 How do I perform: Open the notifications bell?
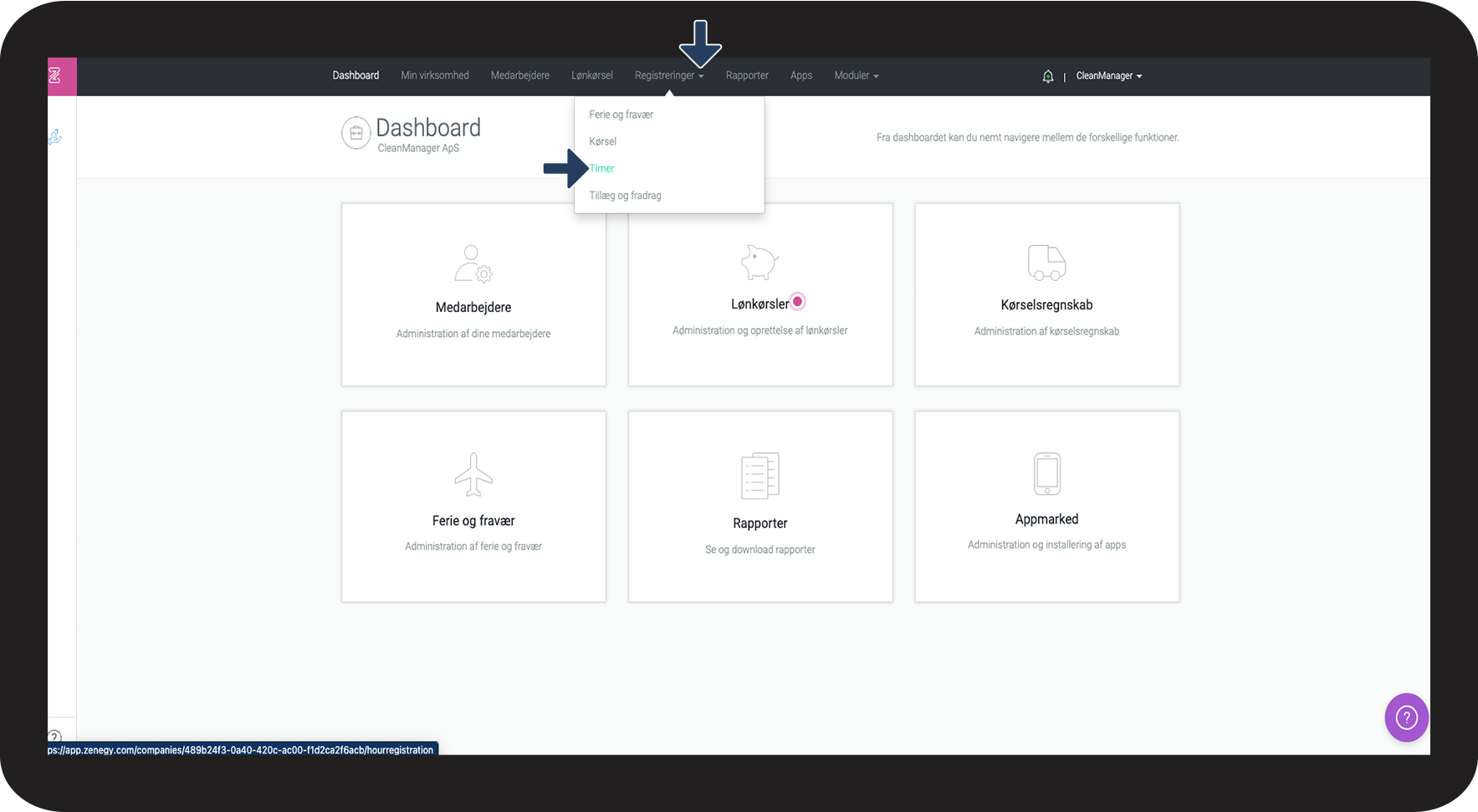tap(1048, 76)
